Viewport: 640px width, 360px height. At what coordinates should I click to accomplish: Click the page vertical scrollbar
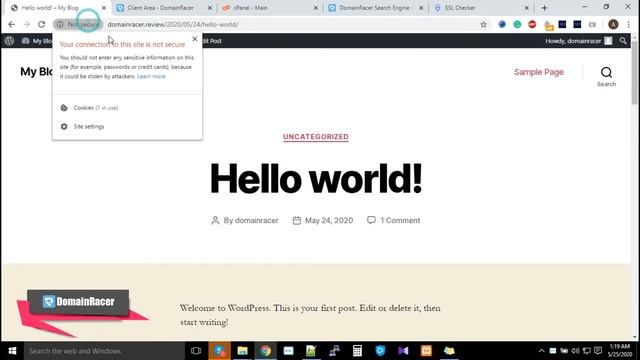click(x=635, y=73)
